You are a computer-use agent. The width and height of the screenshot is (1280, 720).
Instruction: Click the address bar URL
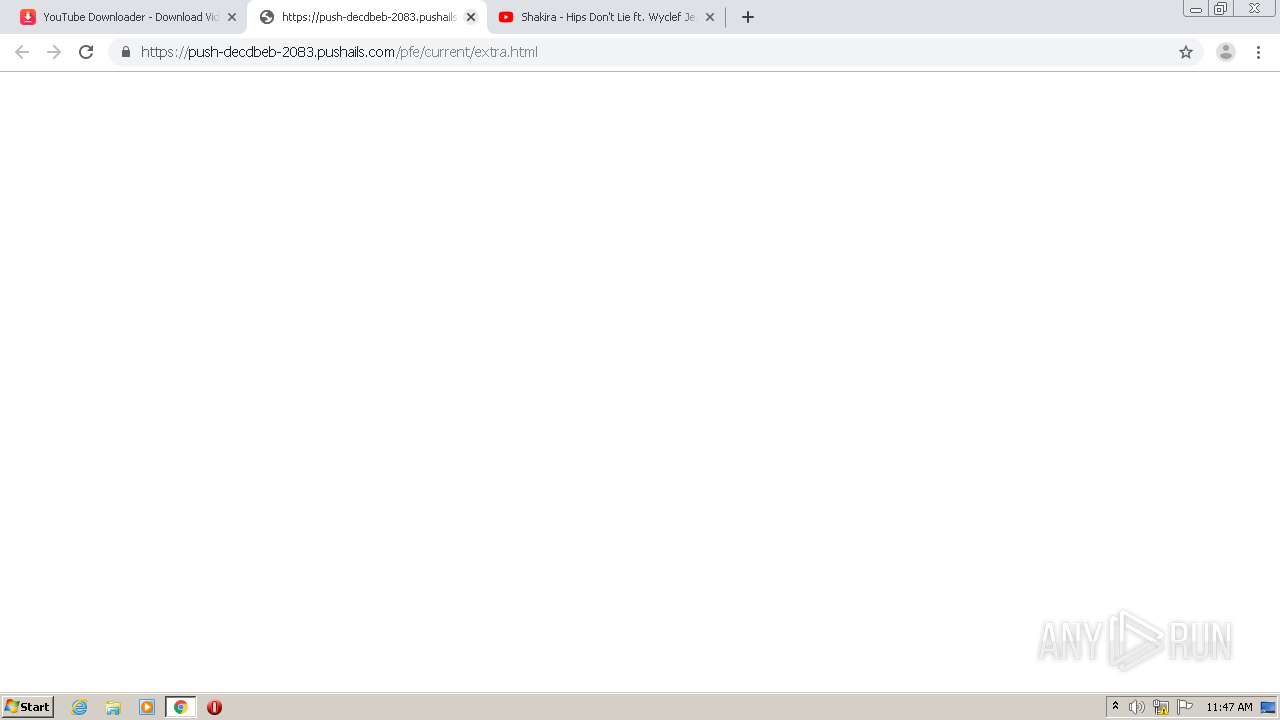(339, 52)
